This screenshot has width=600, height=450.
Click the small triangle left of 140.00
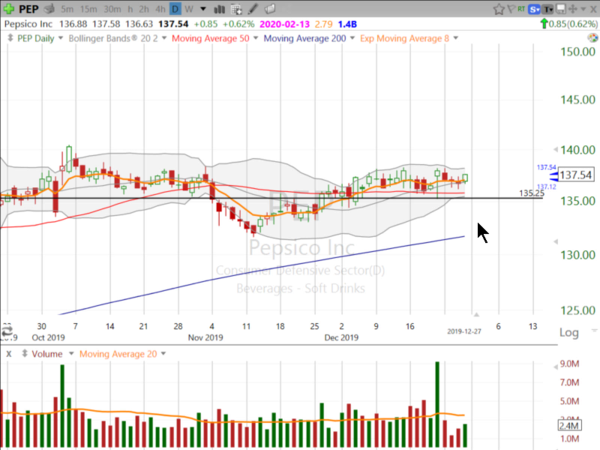point(556,150)
